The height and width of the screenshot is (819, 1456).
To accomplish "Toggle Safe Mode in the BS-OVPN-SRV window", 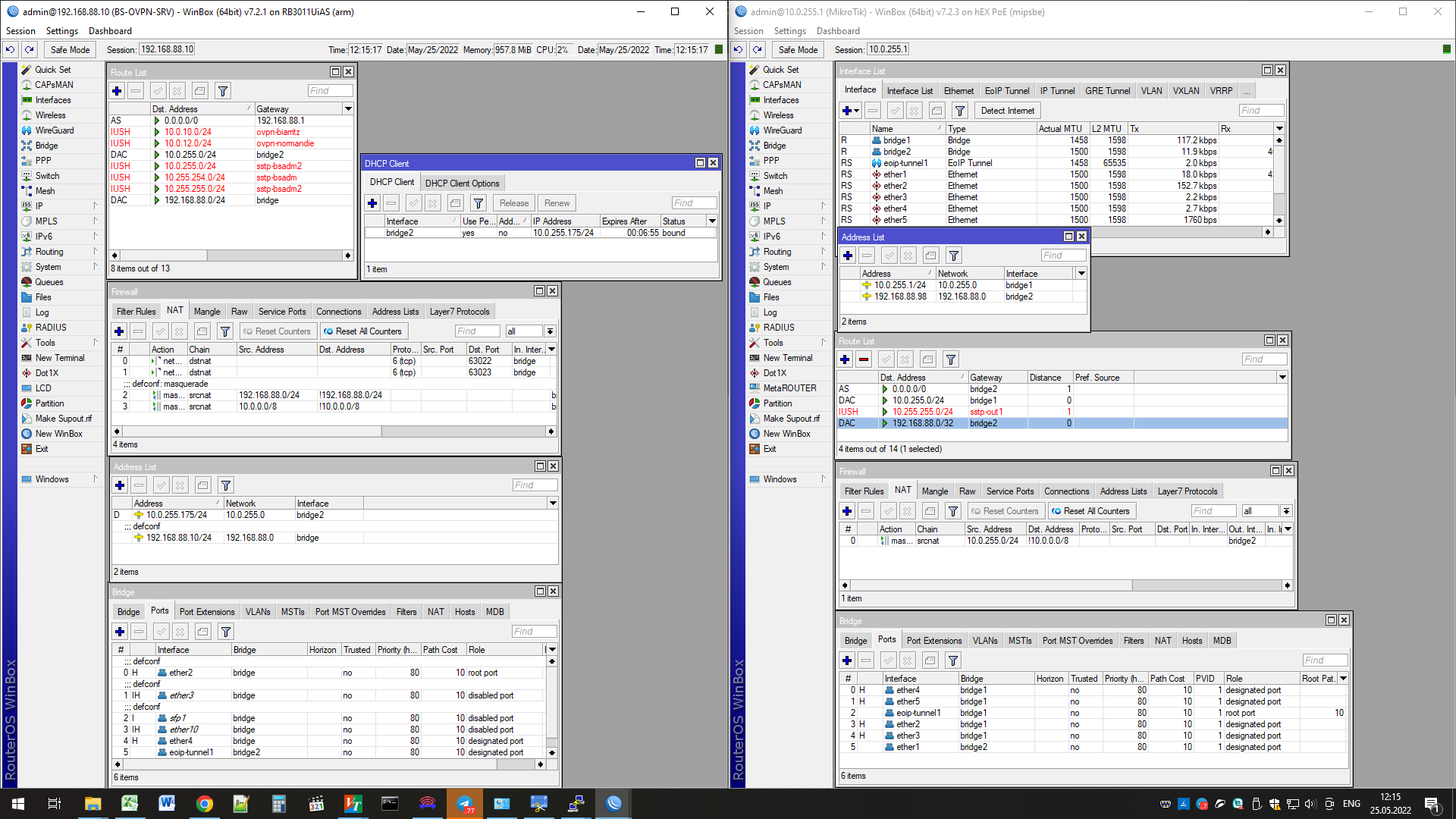I will pos(70,50).
